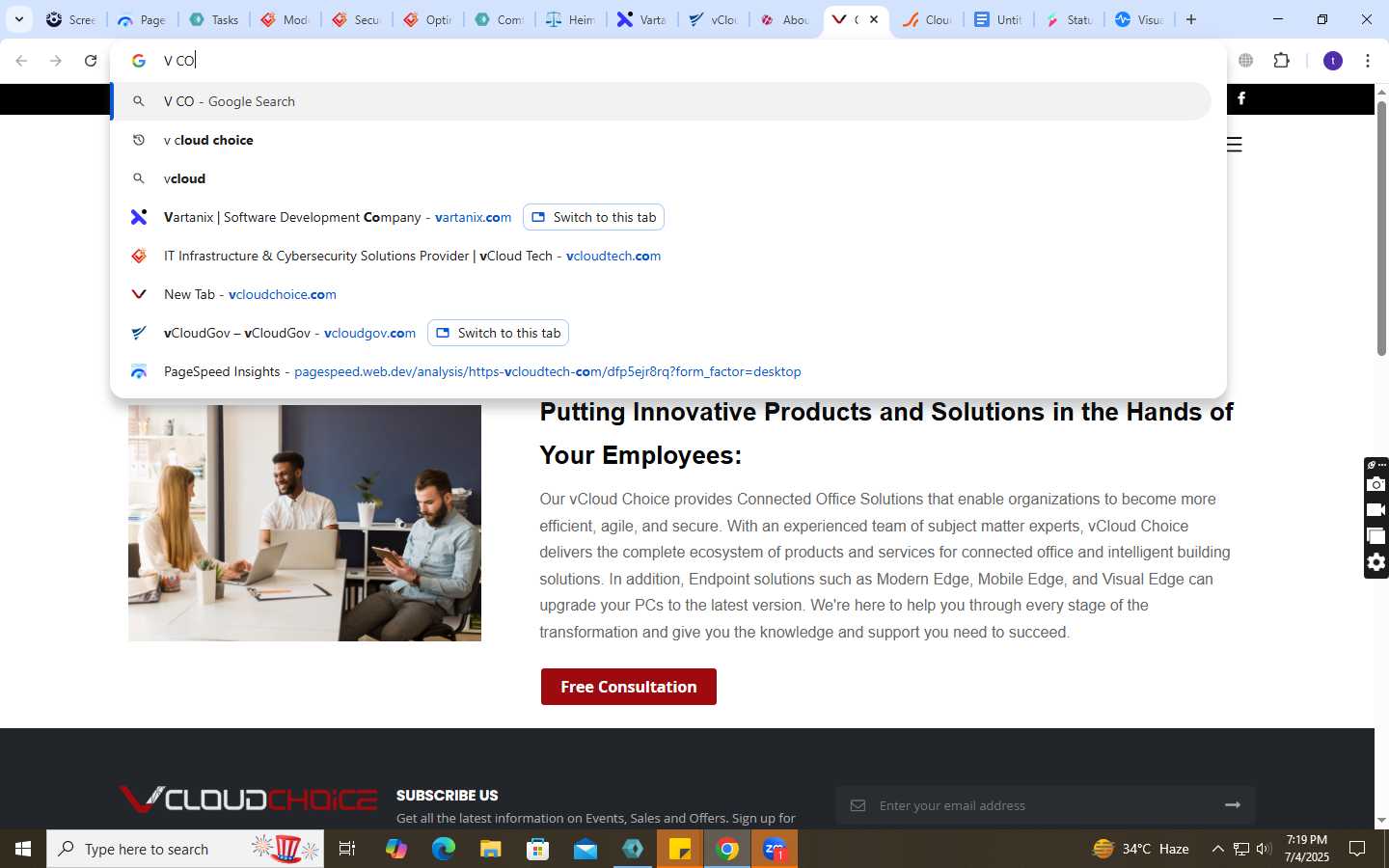Select the Vartanix Software Development Company suggestion
The image size is (1389, 868).
pyautogui.click(x=338, y=217)
